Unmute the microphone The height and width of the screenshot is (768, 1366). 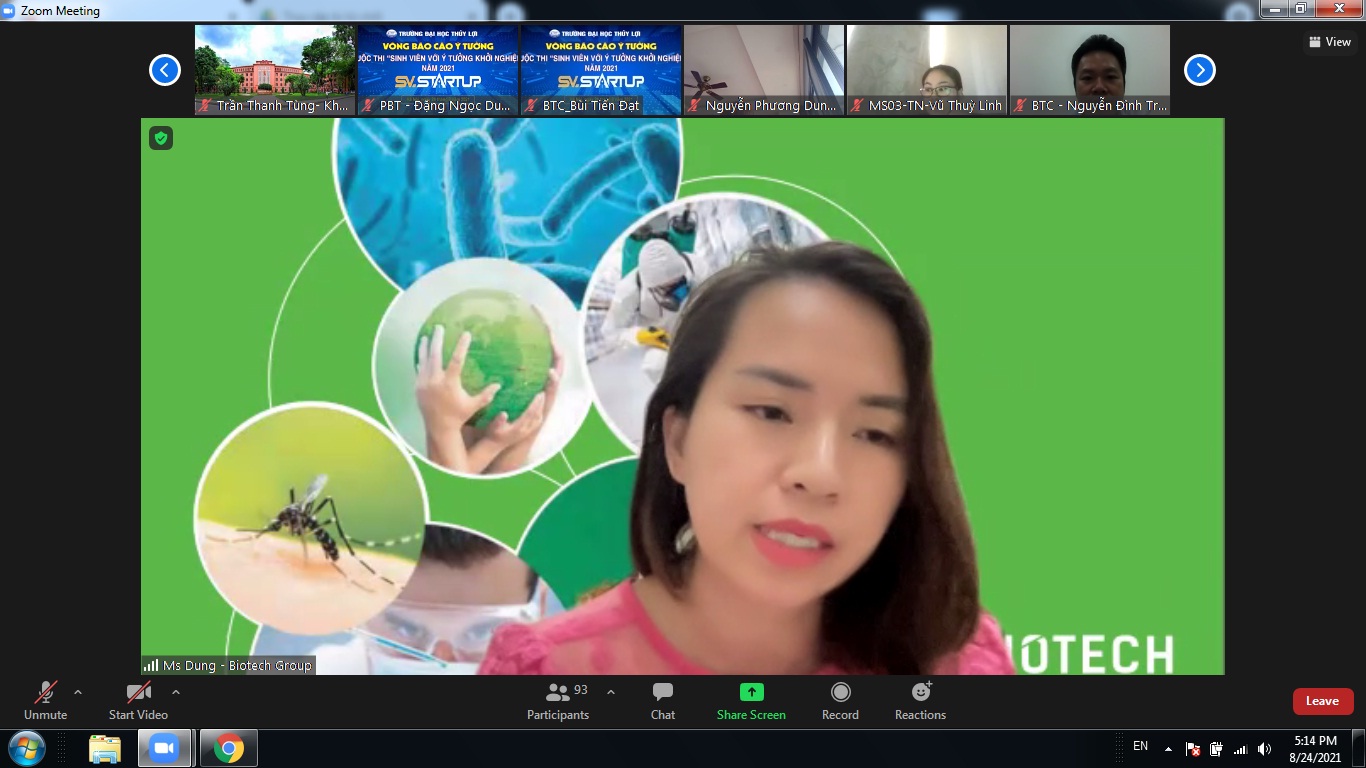[45, 692]
